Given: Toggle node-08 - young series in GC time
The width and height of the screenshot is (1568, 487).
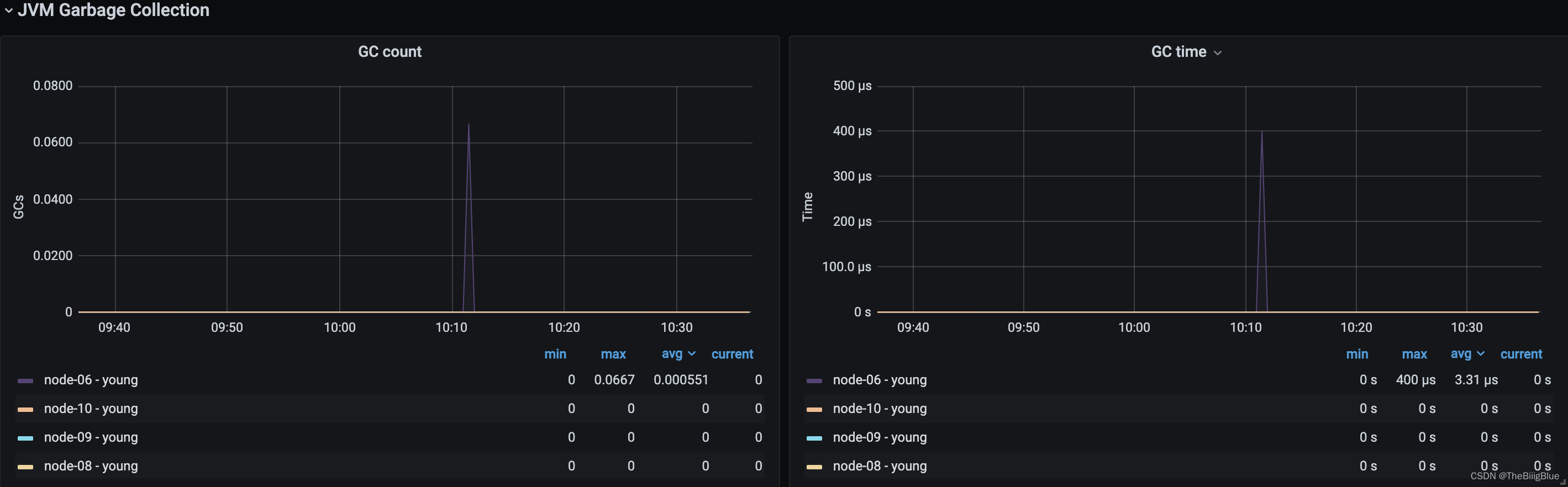Looking at the screenshot, I should click(880, 465).
